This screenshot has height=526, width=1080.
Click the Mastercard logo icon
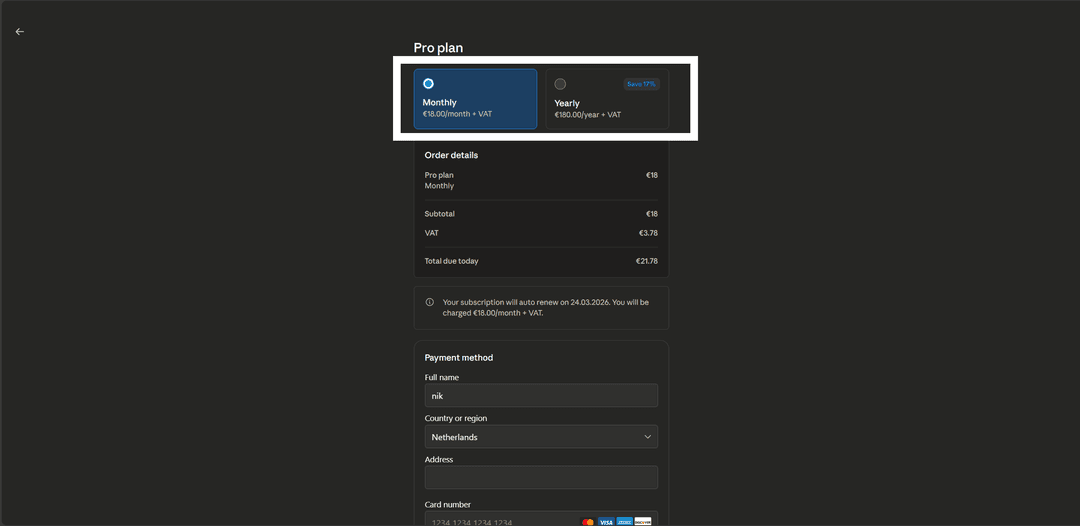(x=588, y=521)
